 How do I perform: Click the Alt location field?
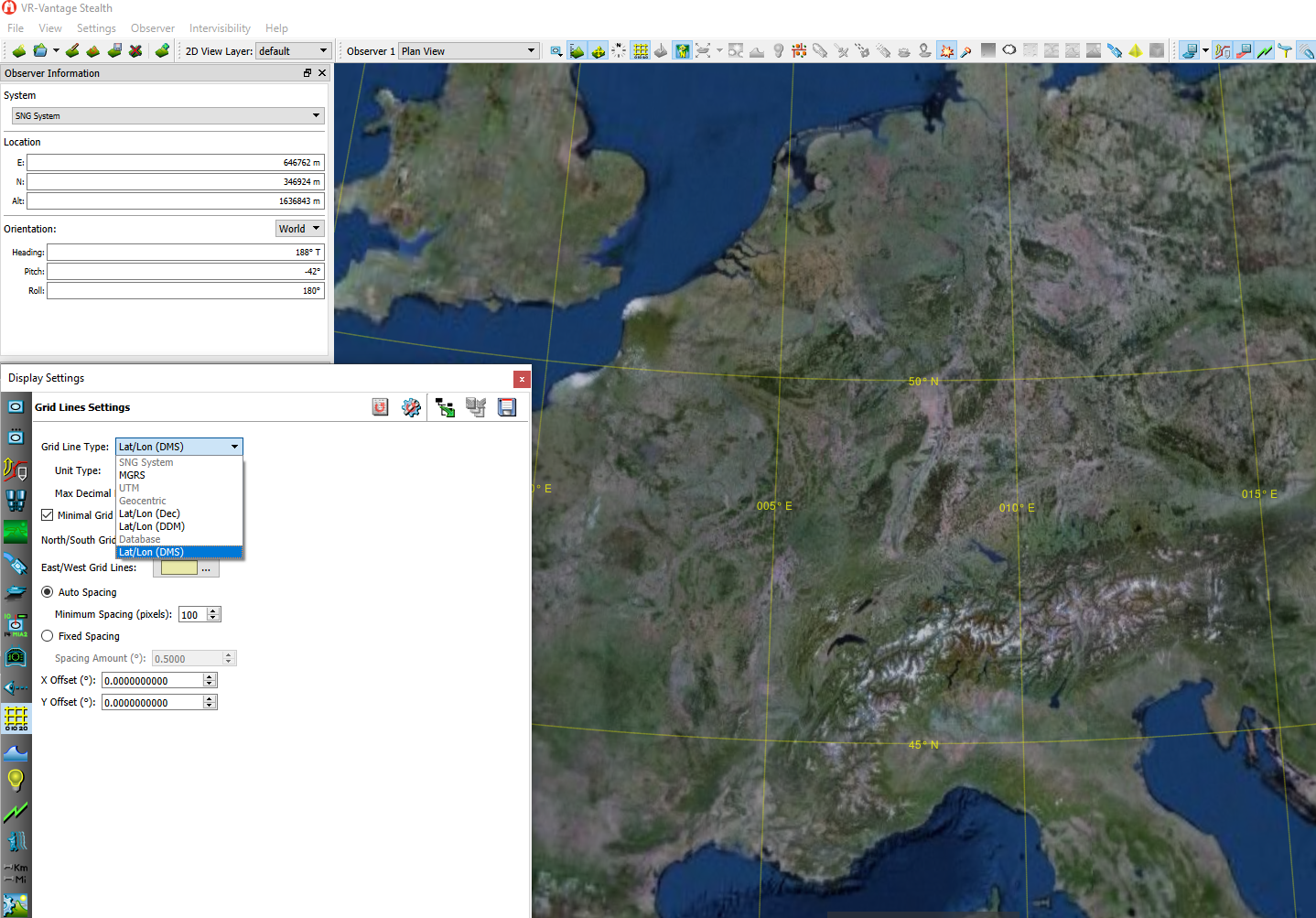pyautogui.click(x=176, y=200)
